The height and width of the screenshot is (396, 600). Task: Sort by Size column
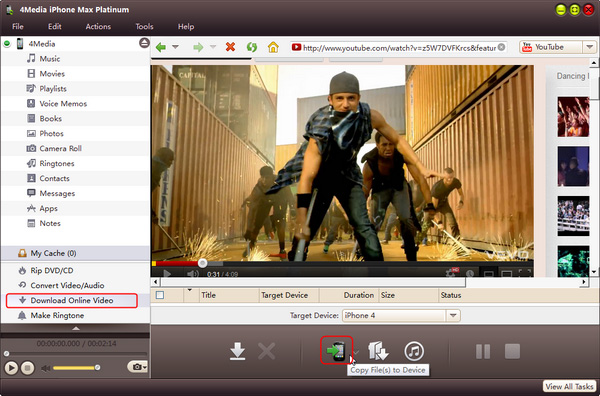click(x=388, y=295)
